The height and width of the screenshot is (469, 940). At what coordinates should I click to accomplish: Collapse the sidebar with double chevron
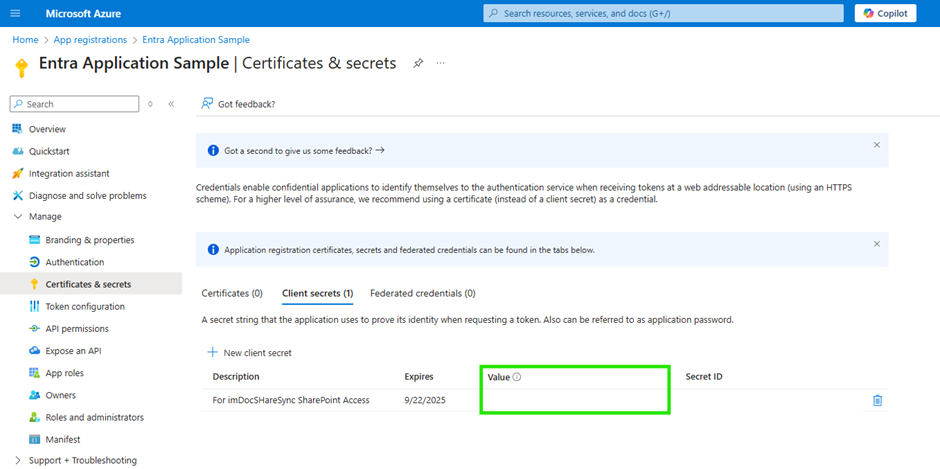[171, 104]
